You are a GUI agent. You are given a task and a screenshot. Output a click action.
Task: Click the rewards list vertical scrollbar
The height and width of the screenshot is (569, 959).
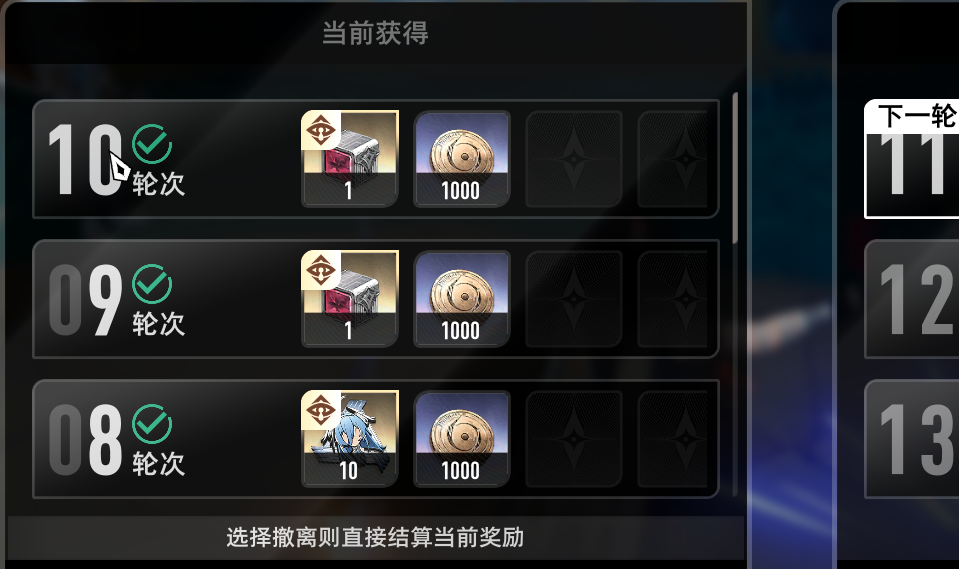(735, 168)
